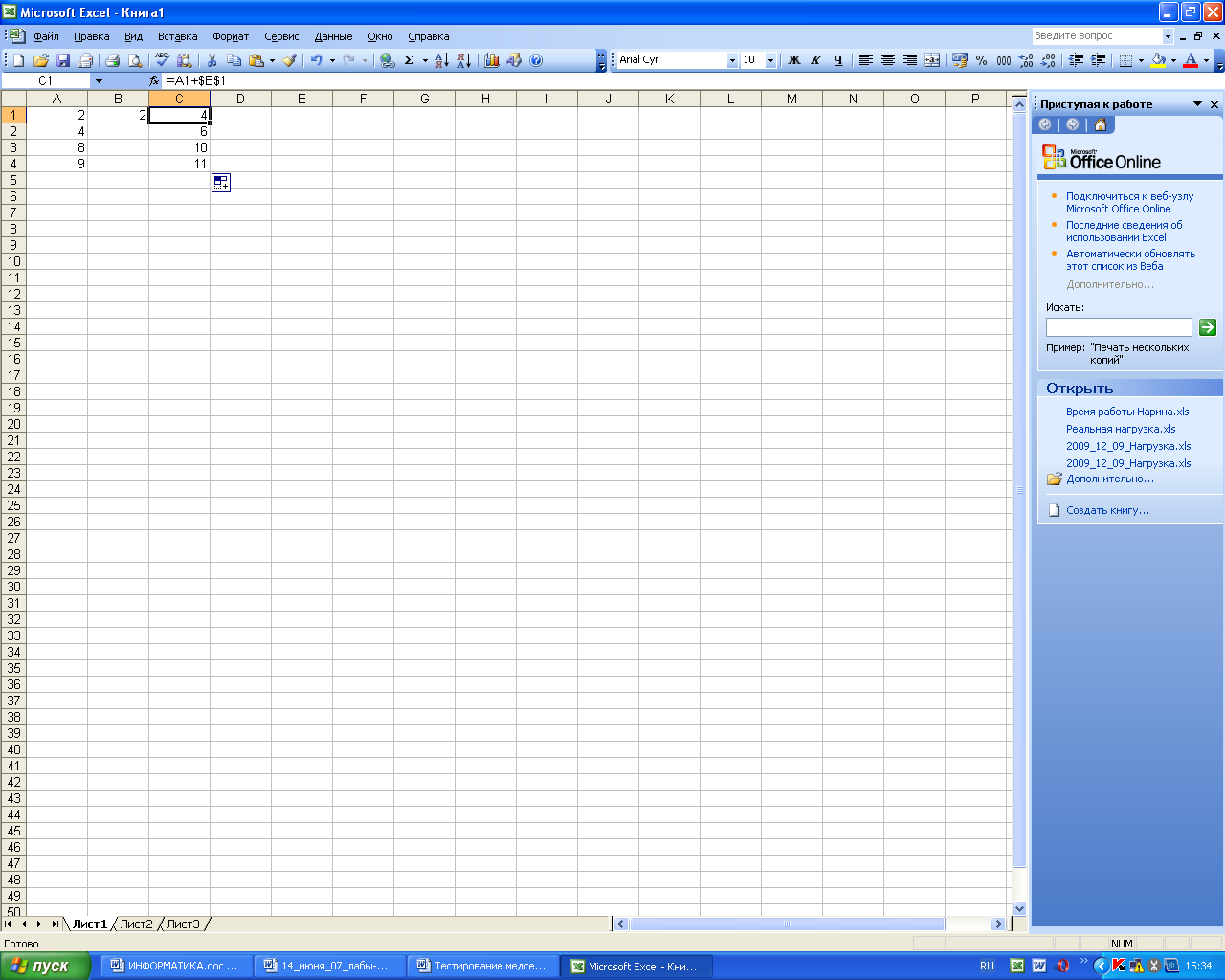Apply Currency format icon
This screenshot has width=1225, height=980.
[x=960, y=60]
